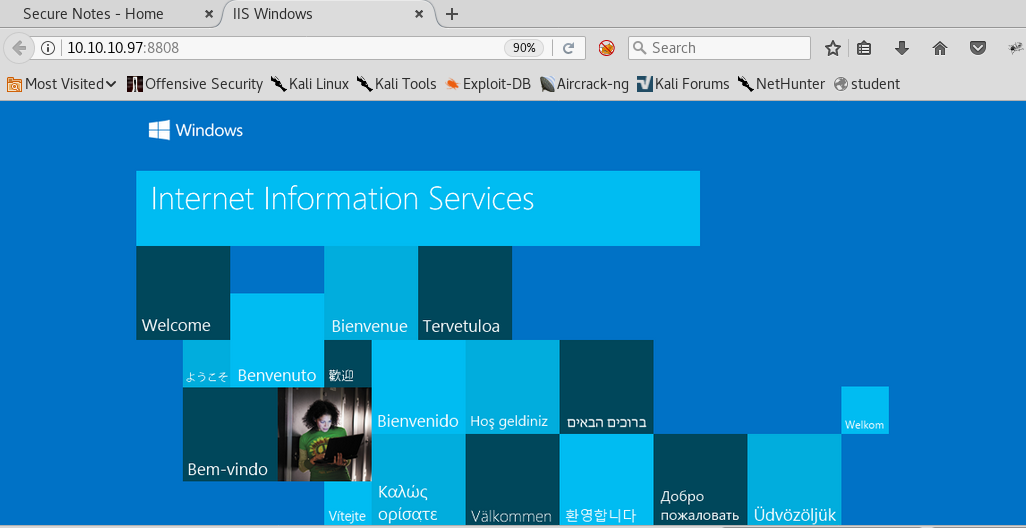Reset the 90% zoom level indicator
1026x528 pixels.
tap(524, 48)
